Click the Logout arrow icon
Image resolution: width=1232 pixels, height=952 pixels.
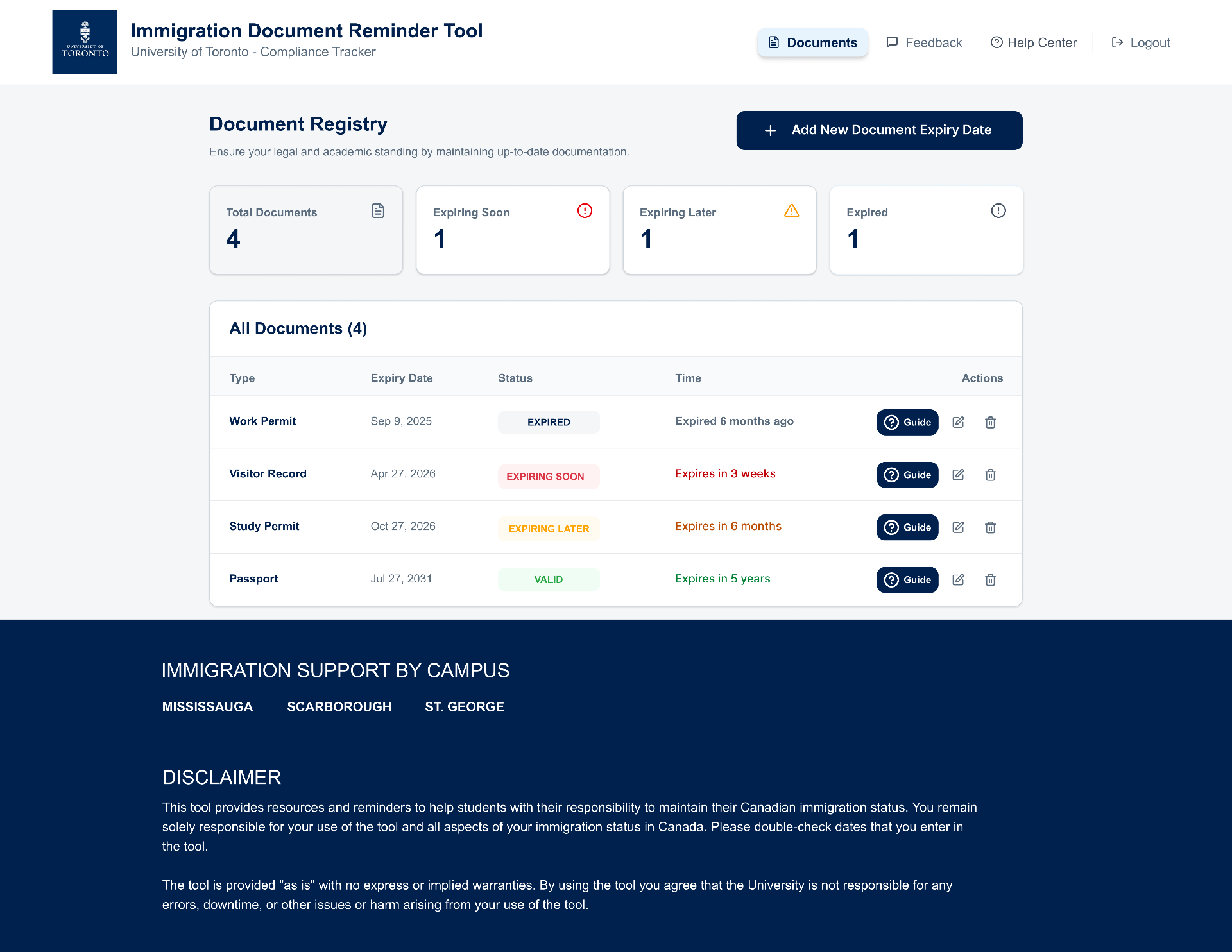coord(1117,42)
